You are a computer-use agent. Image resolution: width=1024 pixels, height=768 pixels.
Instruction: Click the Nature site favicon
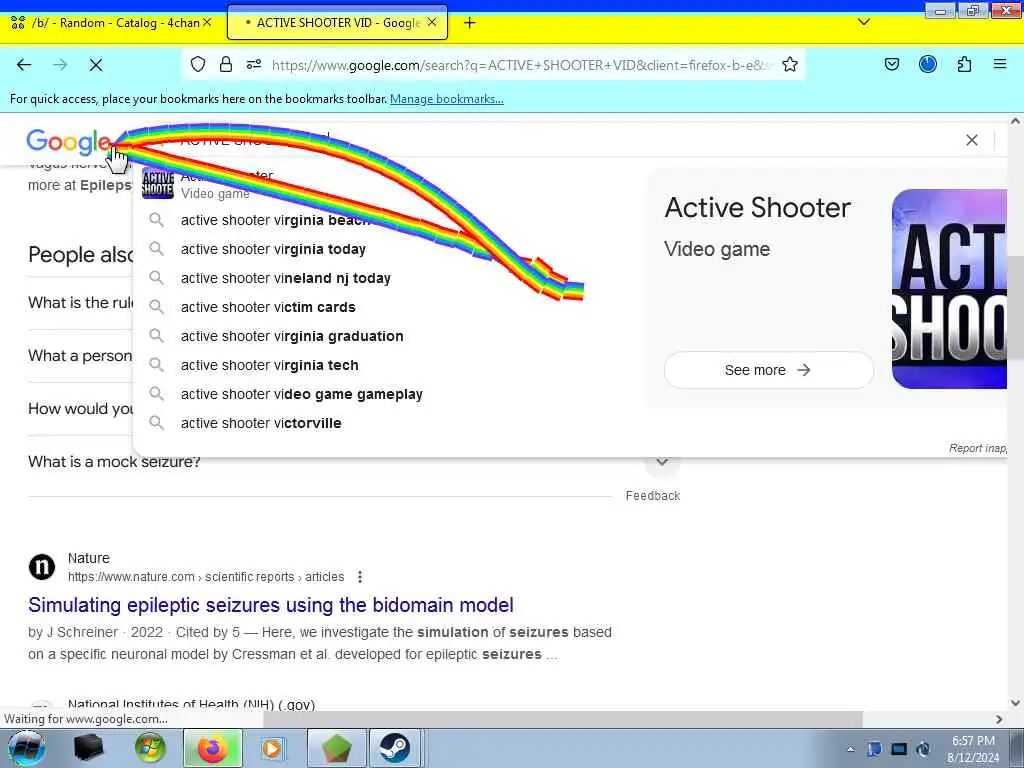(42, 566)
